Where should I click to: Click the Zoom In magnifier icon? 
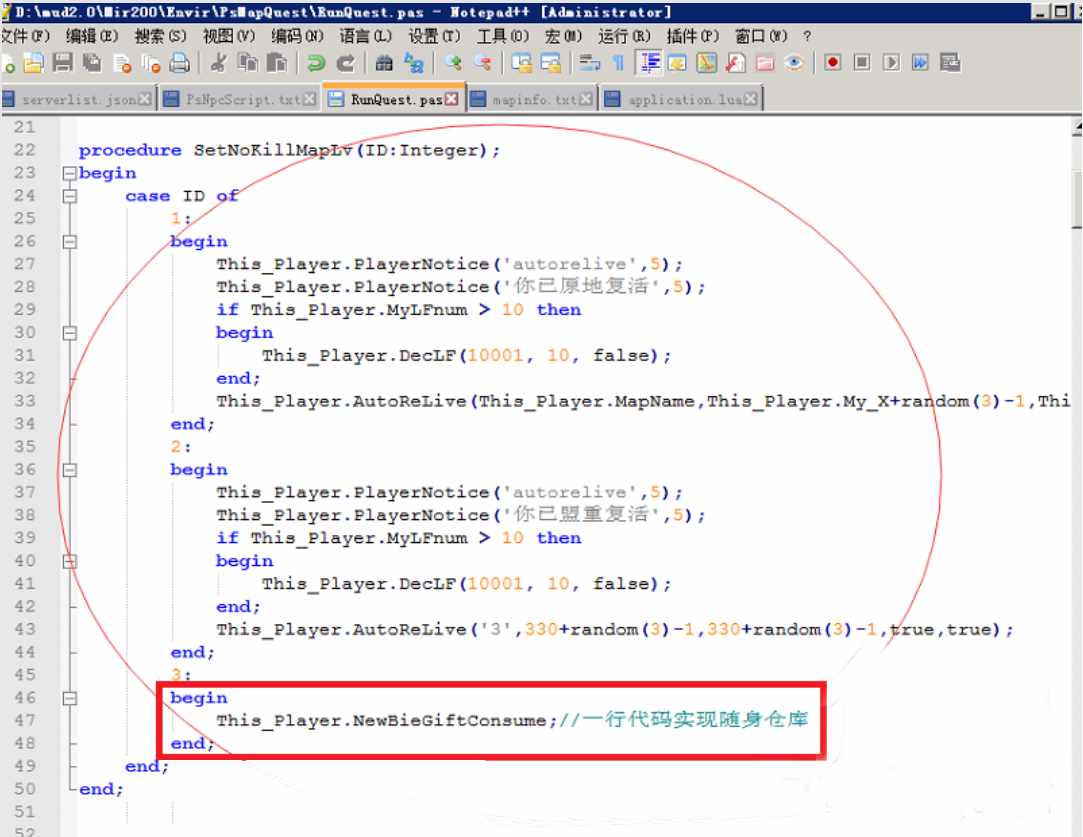454,63
